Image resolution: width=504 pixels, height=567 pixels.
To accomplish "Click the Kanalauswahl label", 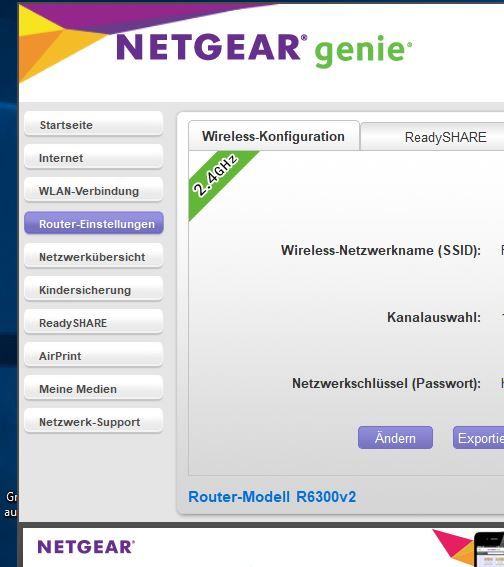I will [434, 317].
